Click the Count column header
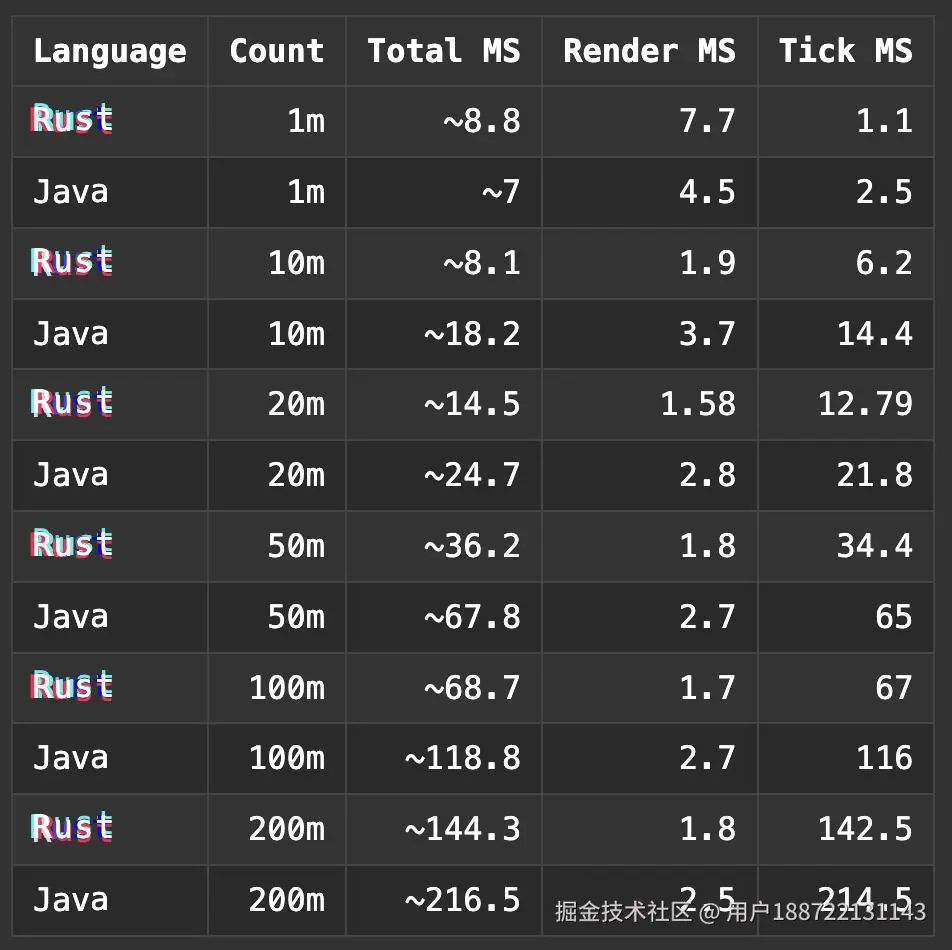The image size is (952, 950). point(277,50)
